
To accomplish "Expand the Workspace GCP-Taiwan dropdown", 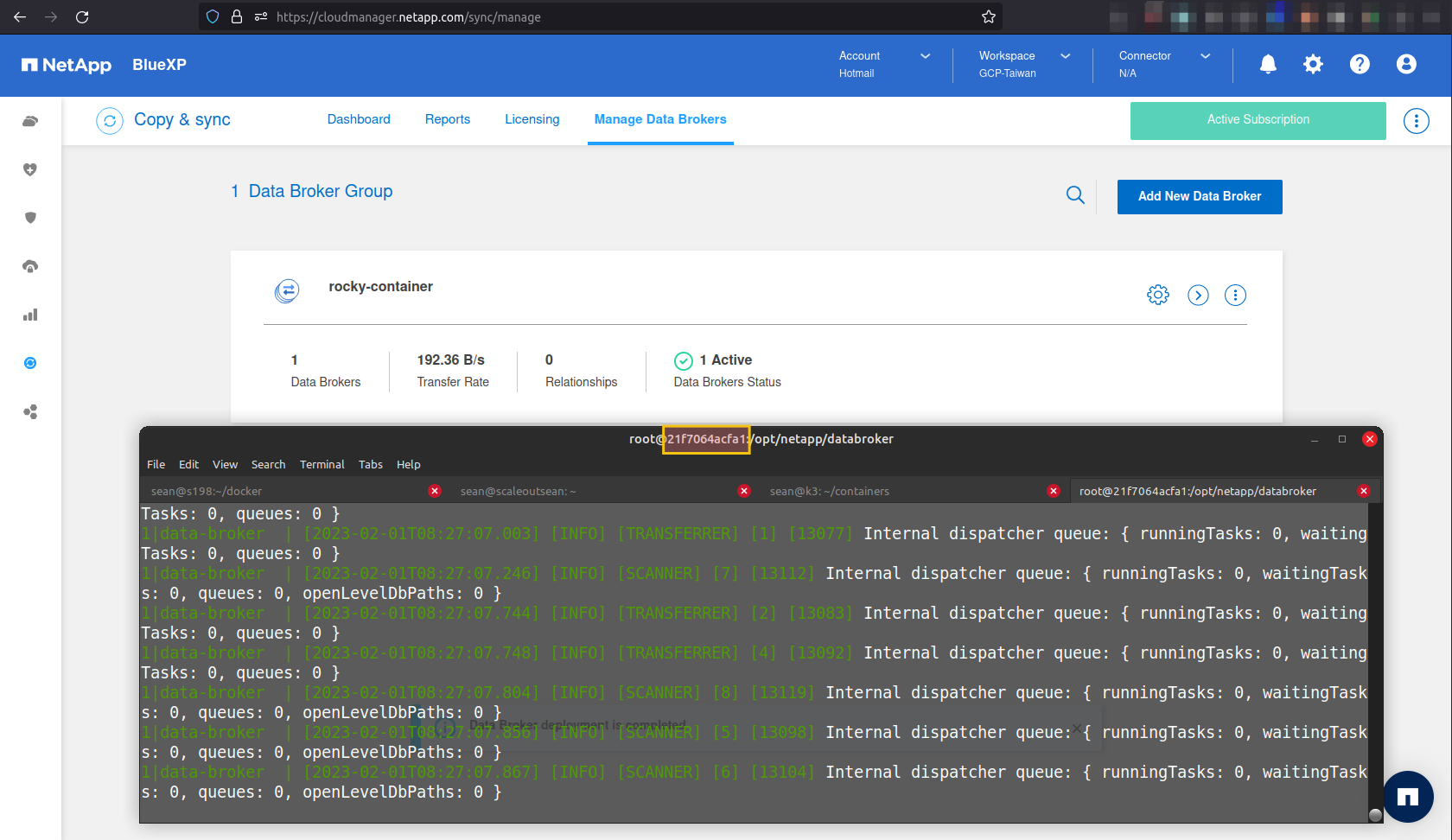I will (x=1024, y=64).
